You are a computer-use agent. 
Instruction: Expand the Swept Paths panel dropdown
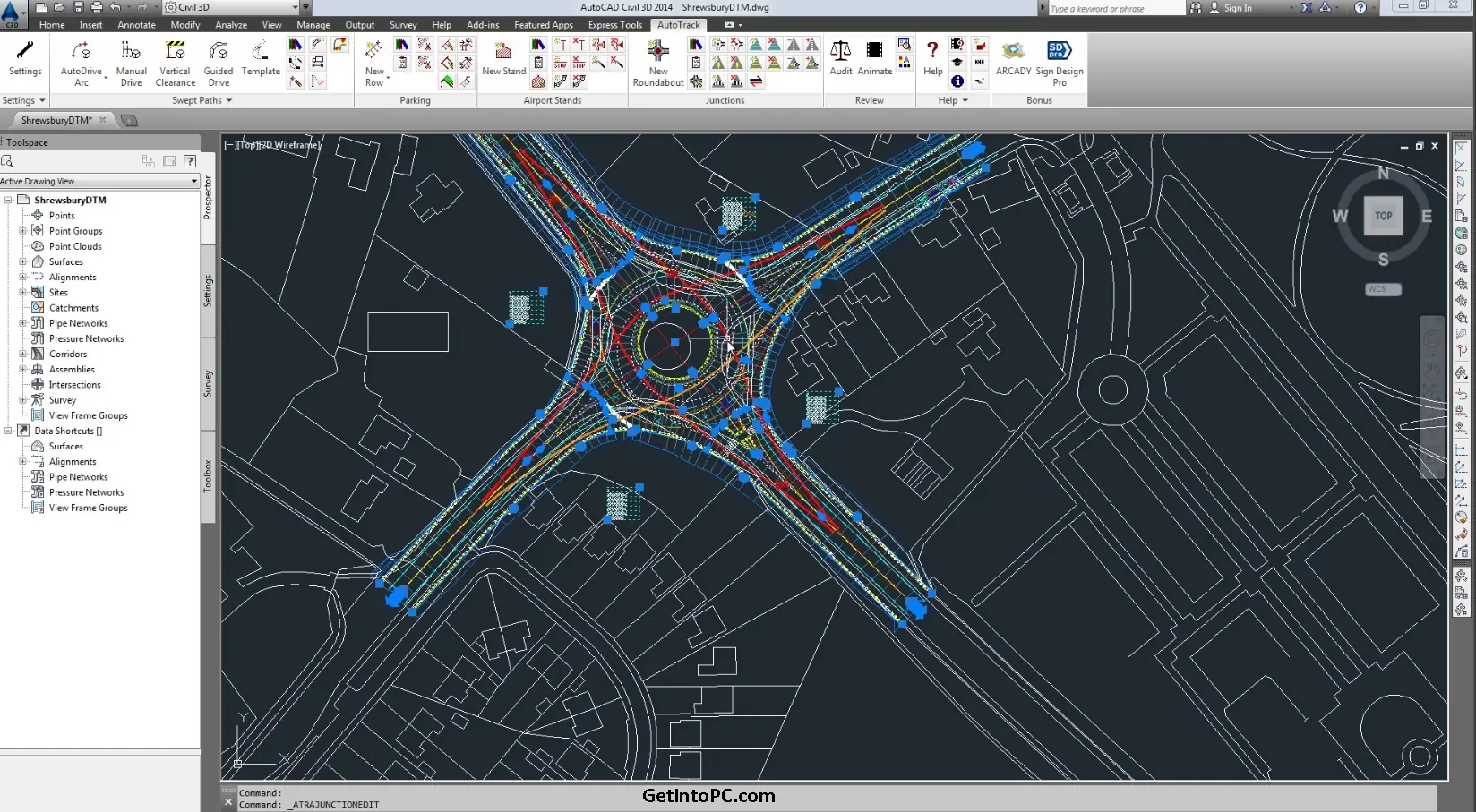[229, 100]
